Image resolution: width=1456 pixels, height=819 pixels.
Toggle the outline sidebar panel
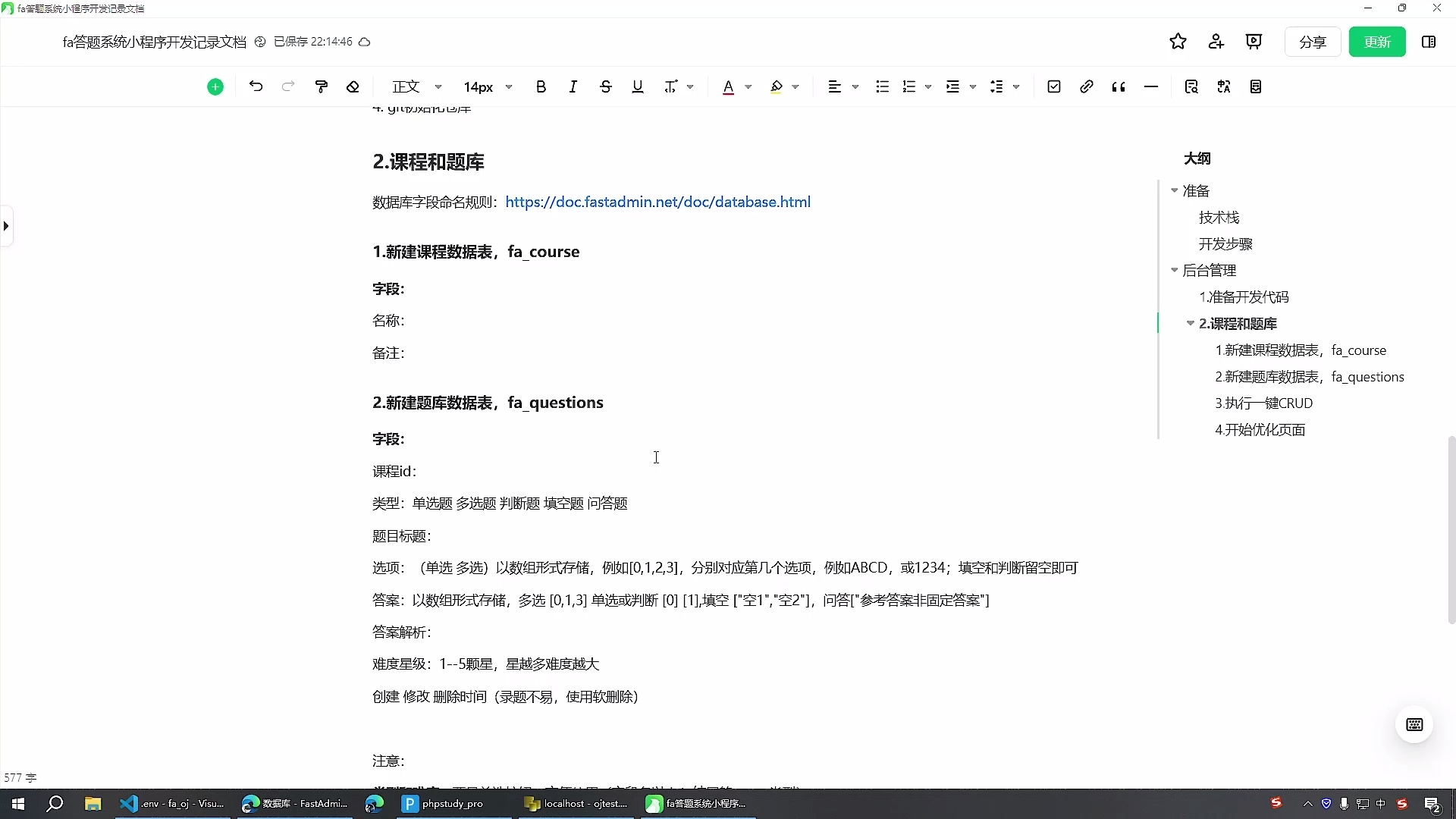[x=1429, y=42]
